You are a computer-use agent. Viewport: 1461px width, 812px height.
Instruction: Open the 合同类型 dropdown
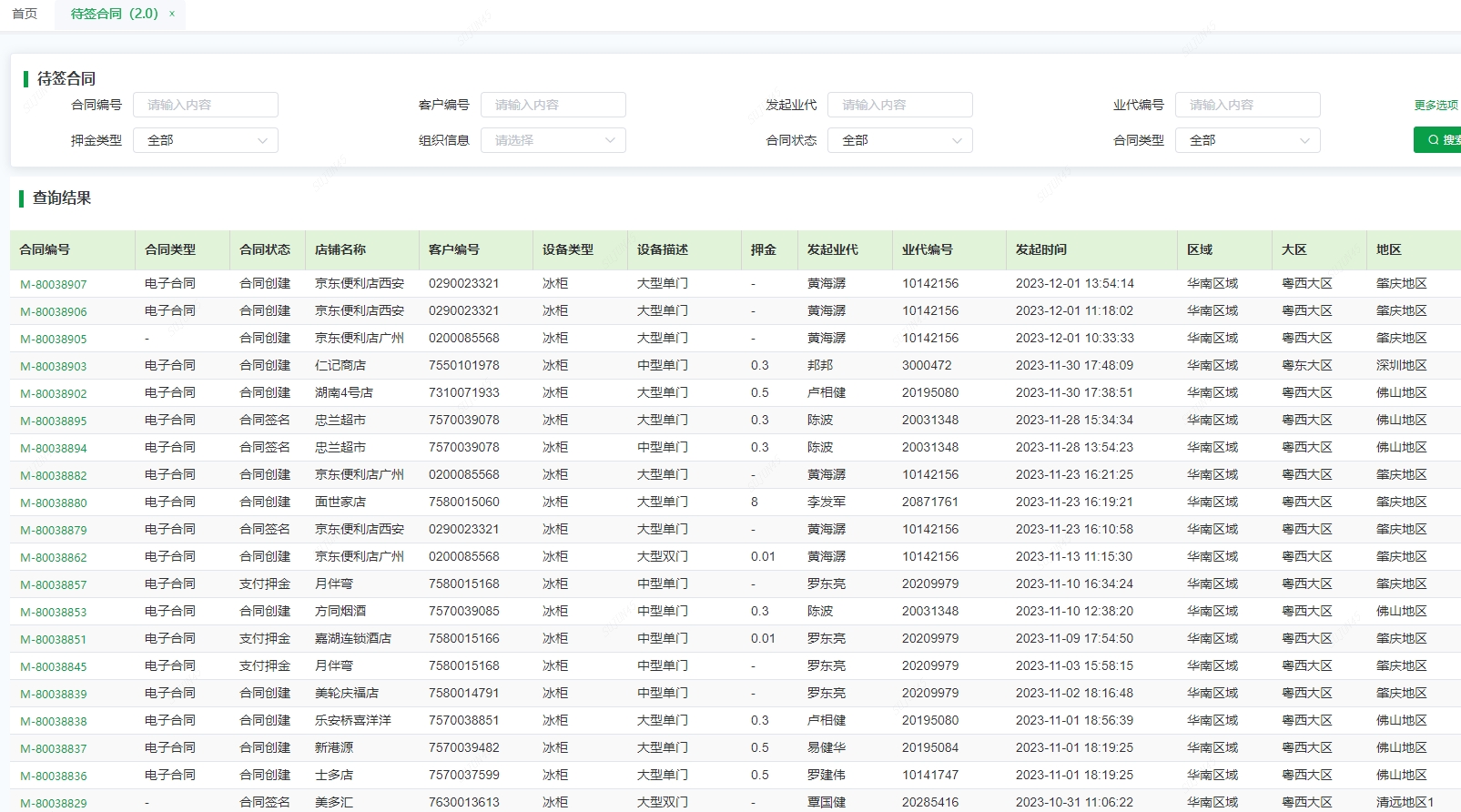pyautogui.click(x=1248, y=140)
